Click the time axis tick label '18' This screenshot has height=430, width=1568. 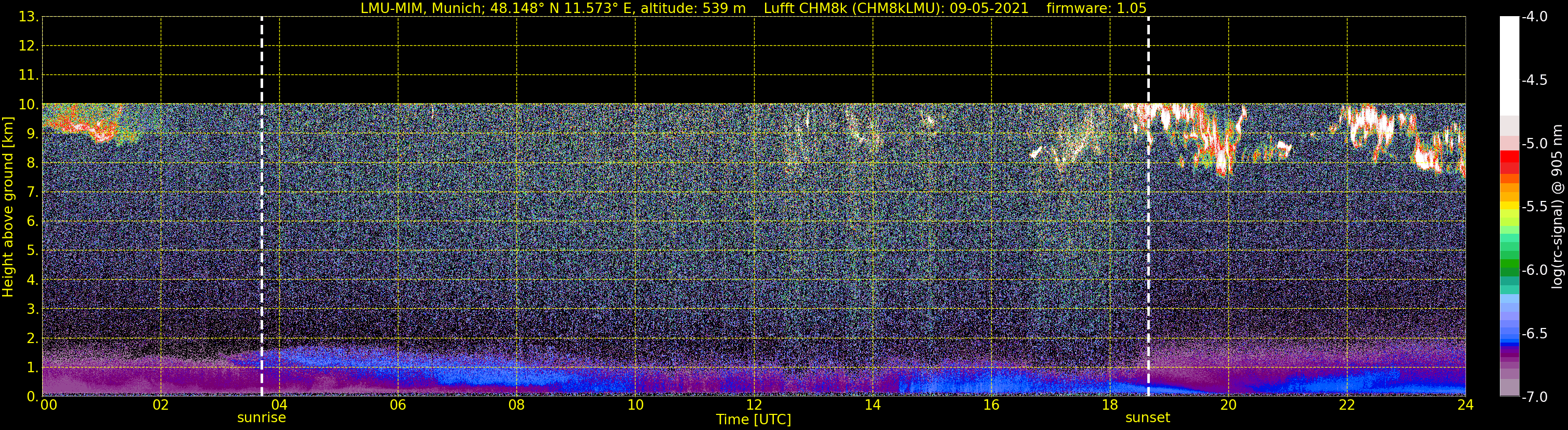[1110, 405]
